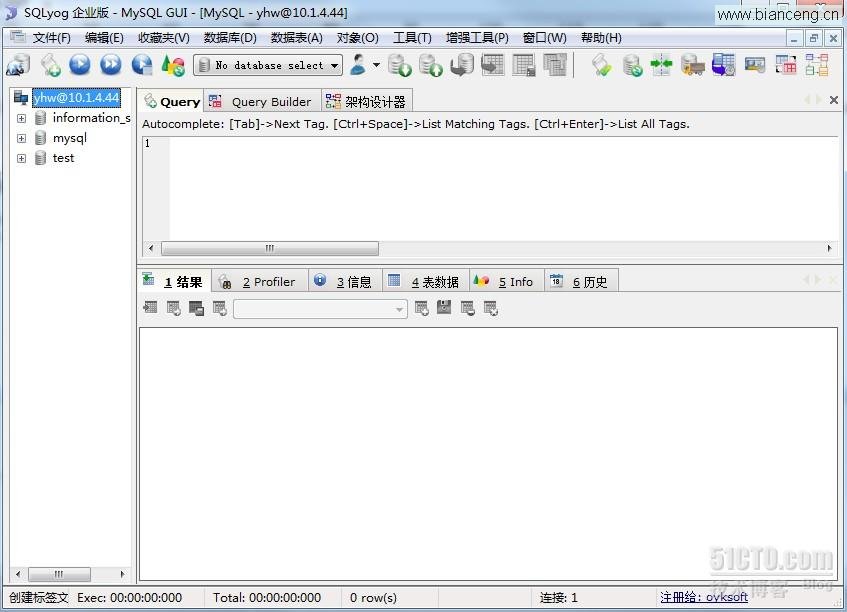Expand the information_s database node
This screenshot has height=612, width=847.
(x=22, y=118)
